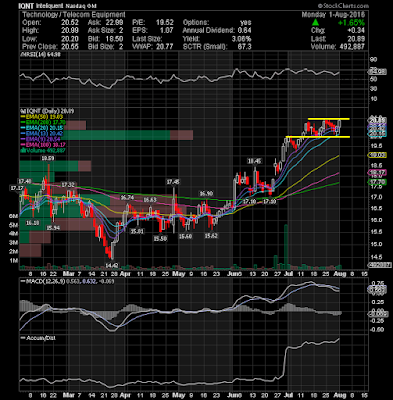Select the Prev Close value 20.55
Image resolution: width=393 pixels, height=400 pixels.
[x=70, y=47]
